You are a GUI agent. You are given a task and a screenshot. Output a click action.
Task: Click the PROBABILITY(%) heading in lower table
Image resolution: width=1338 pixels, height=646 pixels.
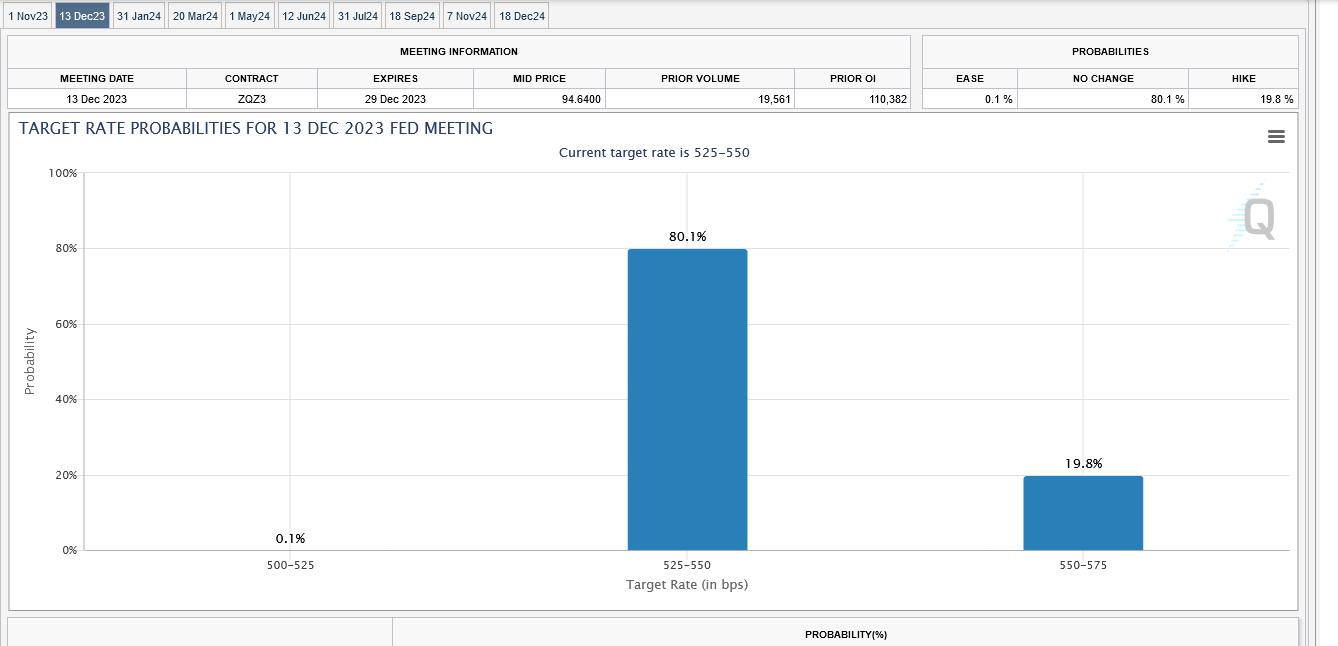pos(846,634)
